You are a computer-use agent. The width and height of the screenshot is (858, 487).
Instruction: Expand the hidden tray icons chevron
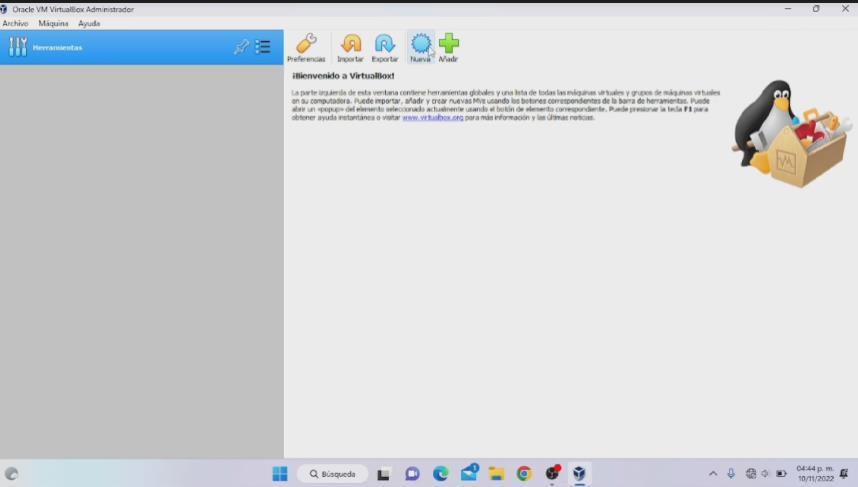(712, 474)
